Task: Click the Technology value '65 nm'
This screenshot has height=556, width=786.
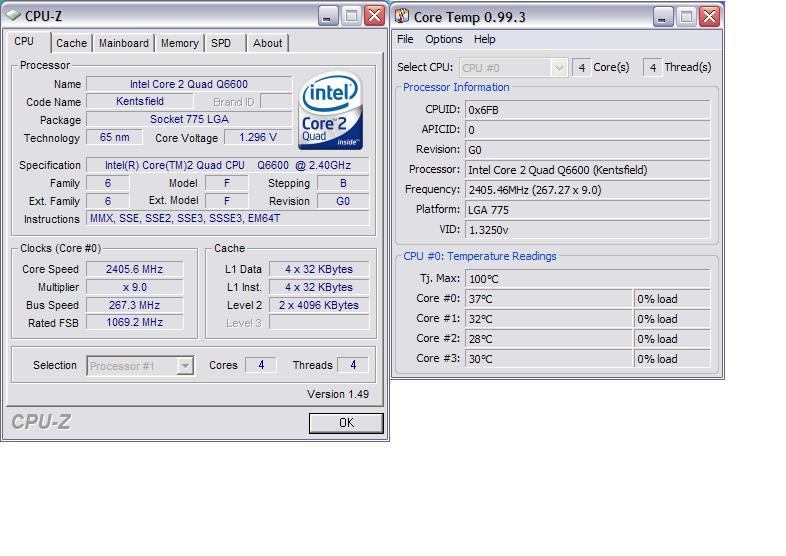Action: pyautogui.click(x=114, y=137)
